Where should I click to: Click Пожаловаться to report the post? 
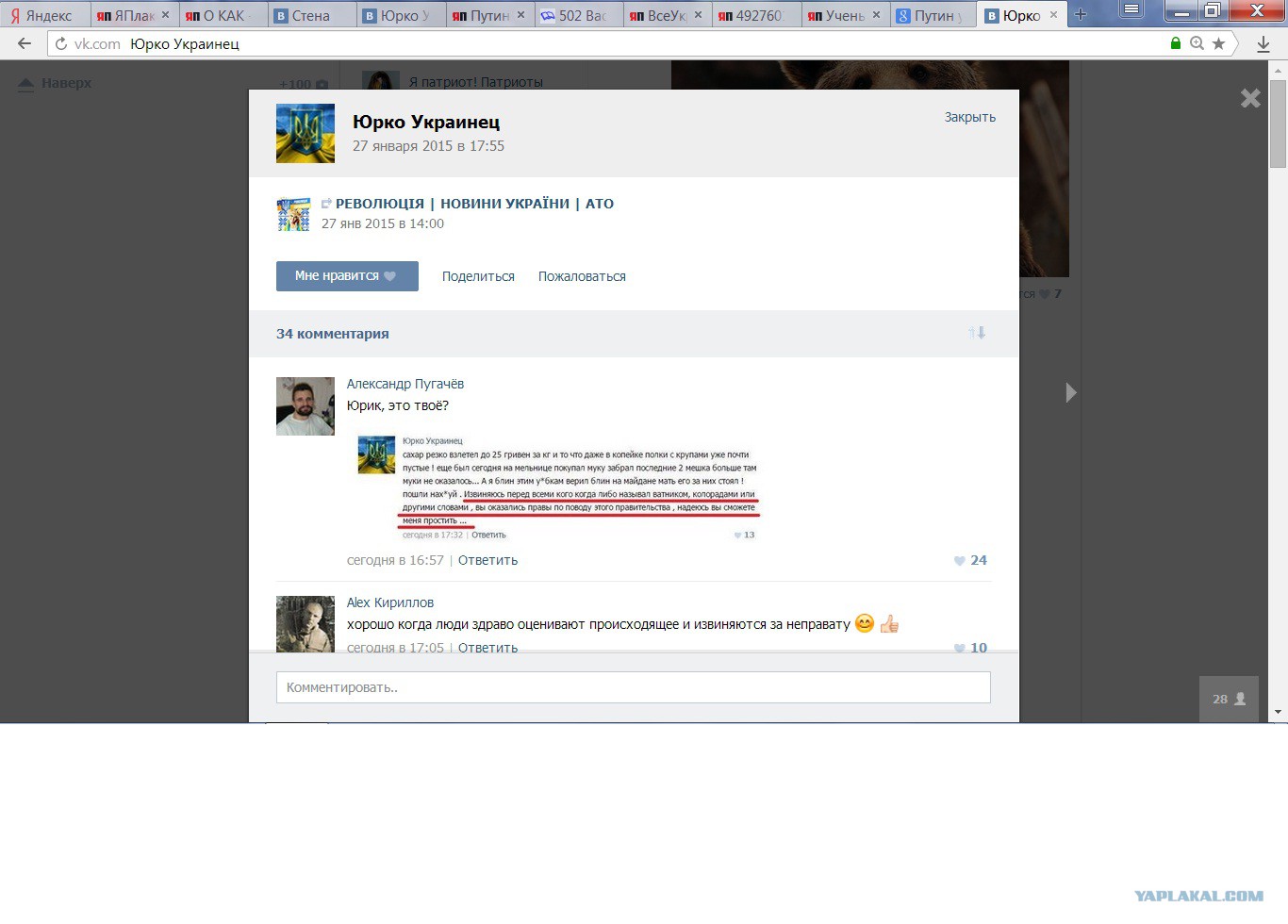(582, 276)
